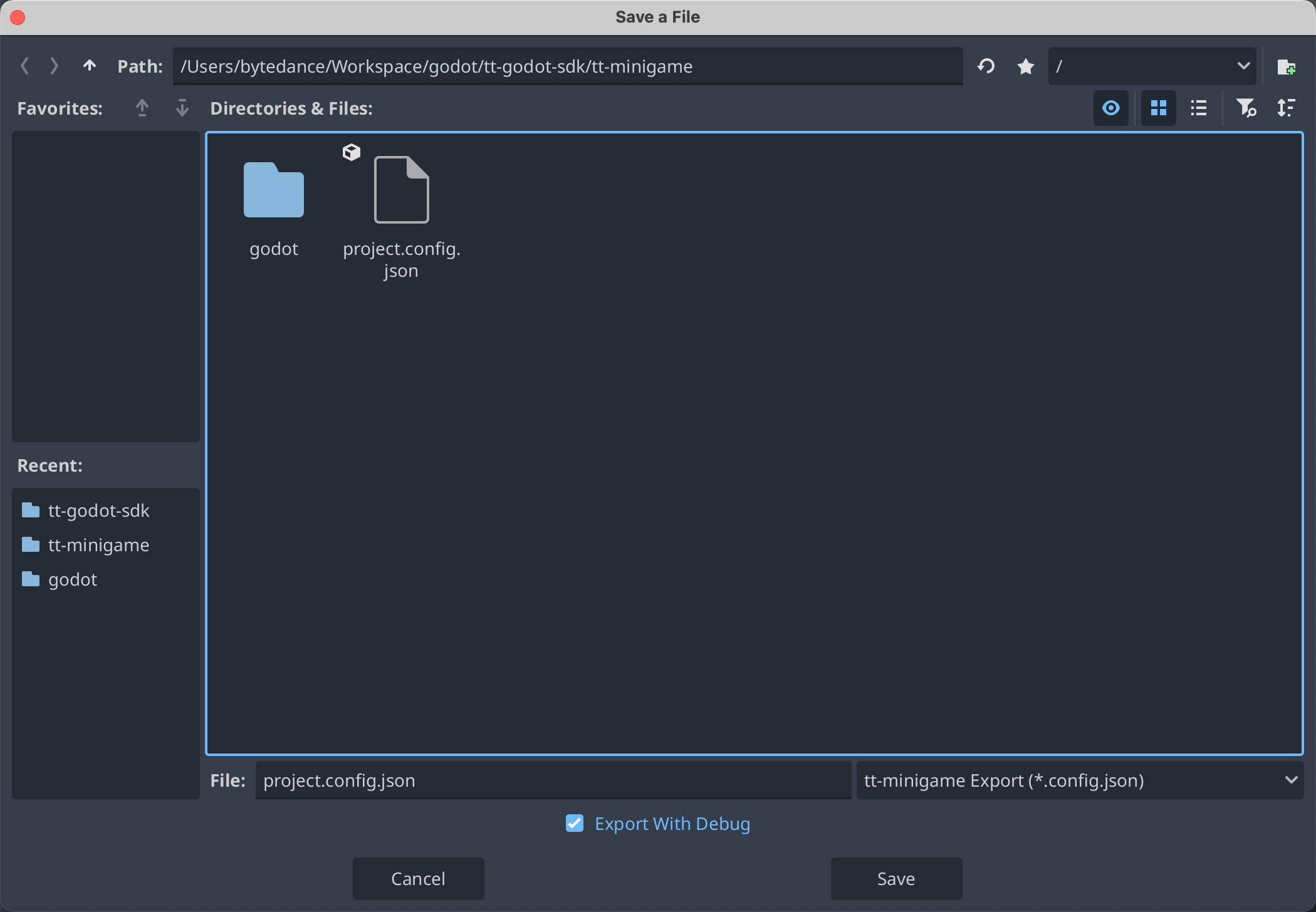Uncheck Export With Debug
The width and height of the screenshot is (1316, 912).
click(575, 823)
